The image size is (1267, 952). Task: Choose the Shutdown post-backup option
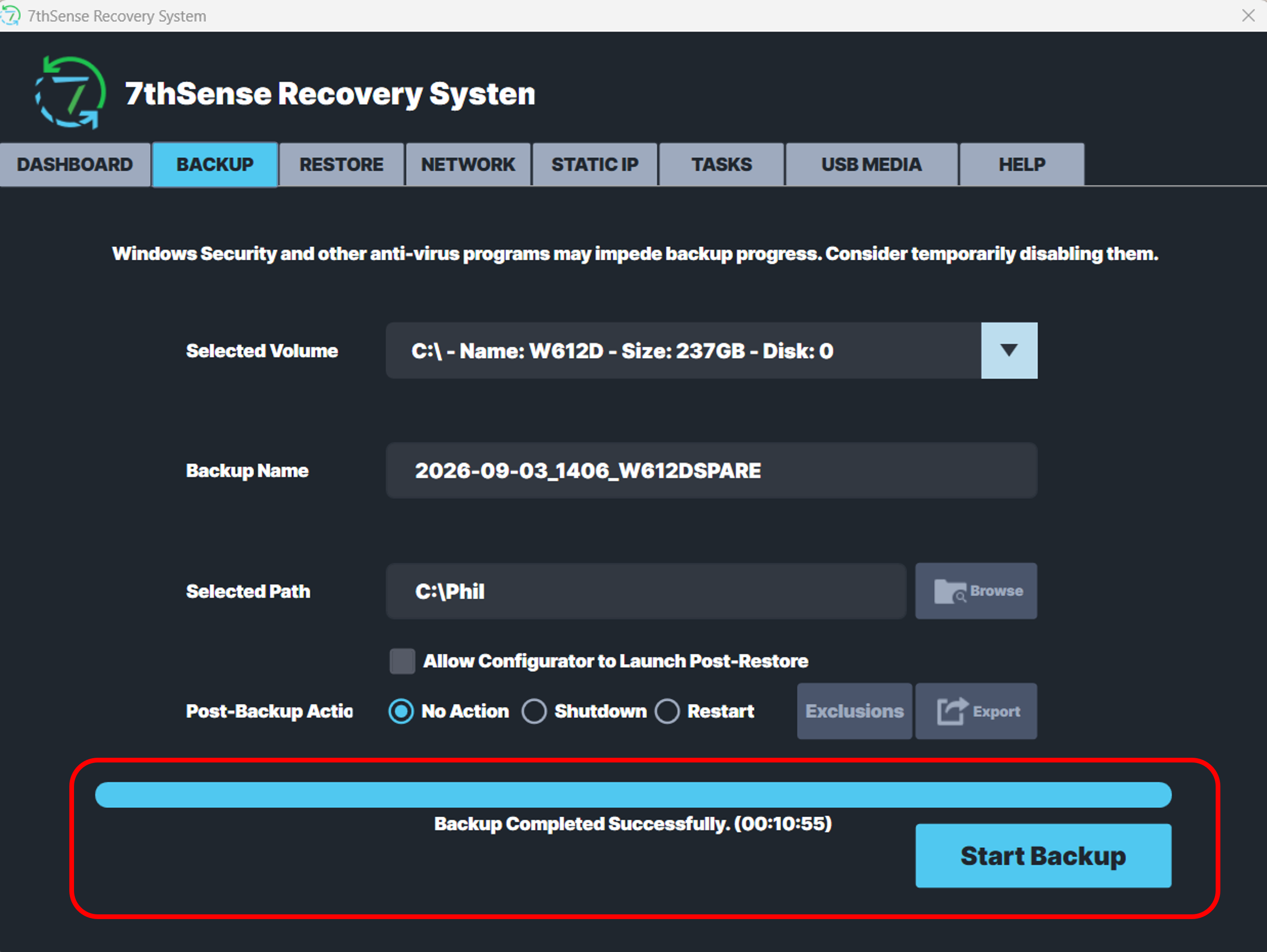534,711
